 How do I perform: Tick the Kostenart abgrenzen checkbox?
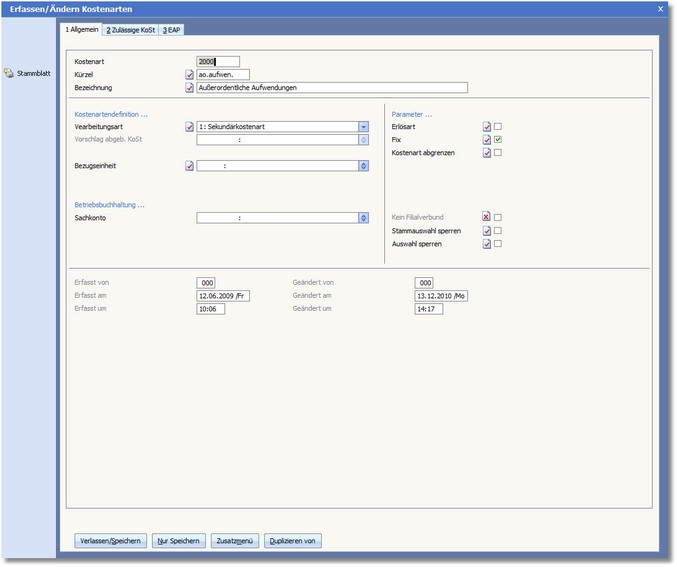click(498, 153)
